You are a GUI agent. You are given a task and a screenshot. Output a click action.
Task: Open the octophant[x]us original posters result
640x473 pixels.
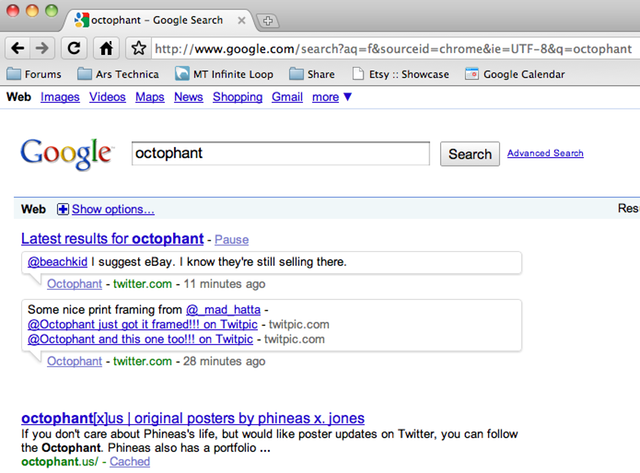(x=193, y=418)
